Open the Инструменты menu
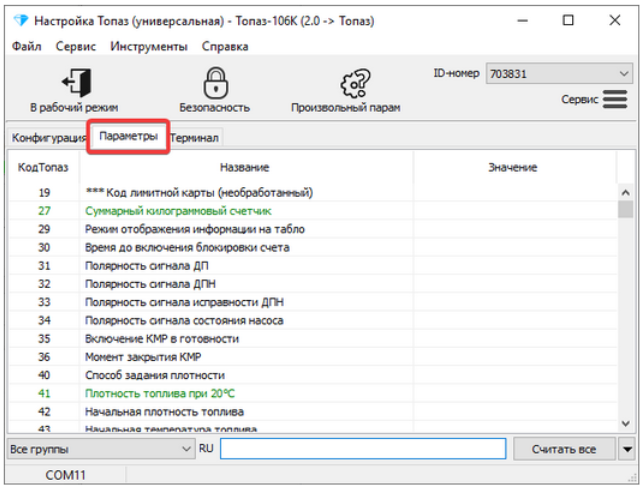The height and width of the screenshot is (486, 642). tap(149, 46)
